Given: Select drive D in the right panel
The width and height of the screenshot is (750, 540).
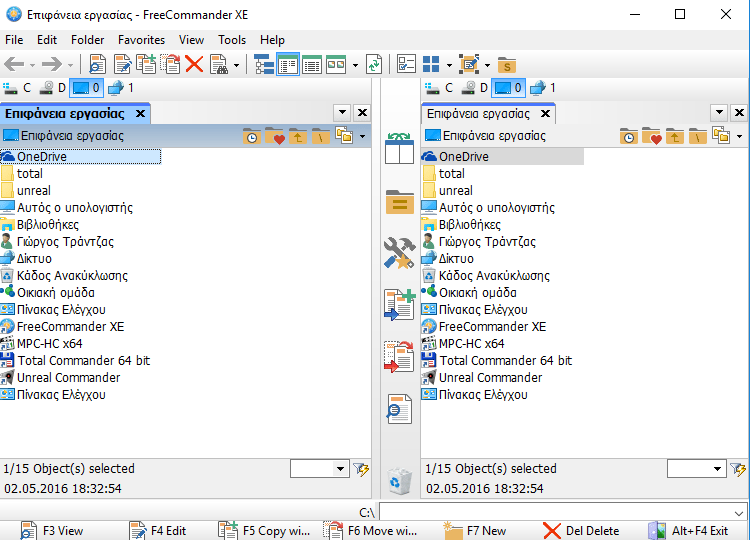Looking at the screenshot, I should tap(474, 88).
